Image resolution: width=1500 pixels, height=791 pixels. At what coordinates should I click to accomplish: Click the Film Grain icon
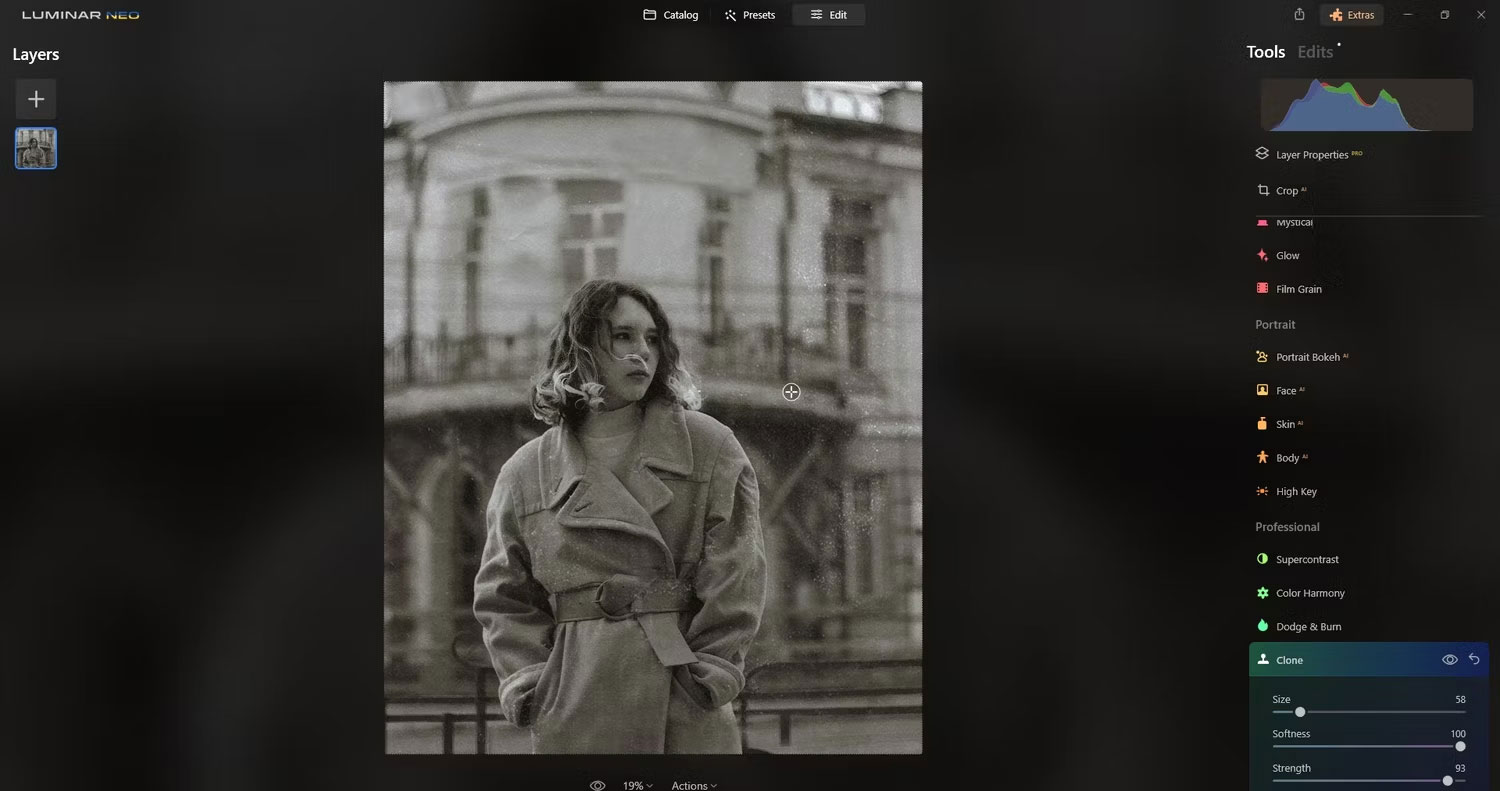[x=1262, y=288]
